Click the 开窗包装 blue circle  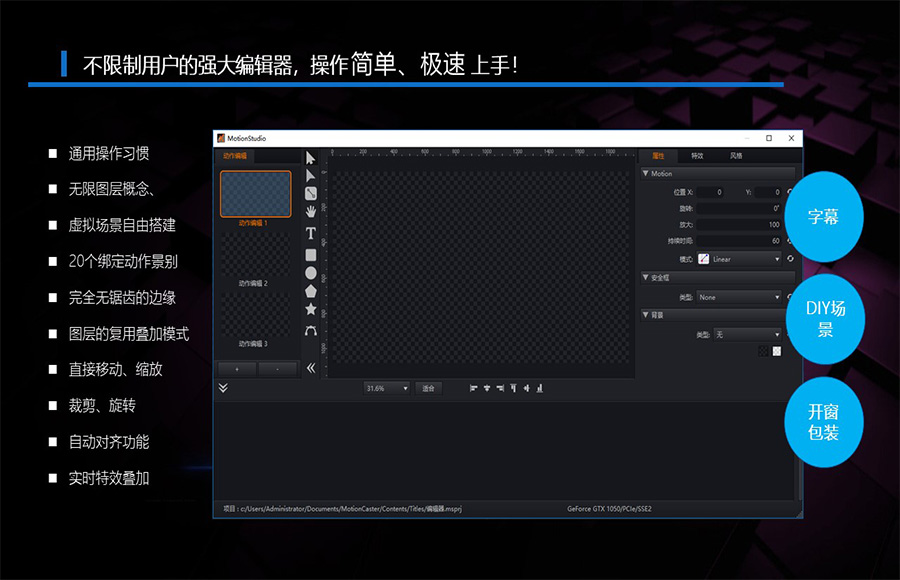[824, 422]
